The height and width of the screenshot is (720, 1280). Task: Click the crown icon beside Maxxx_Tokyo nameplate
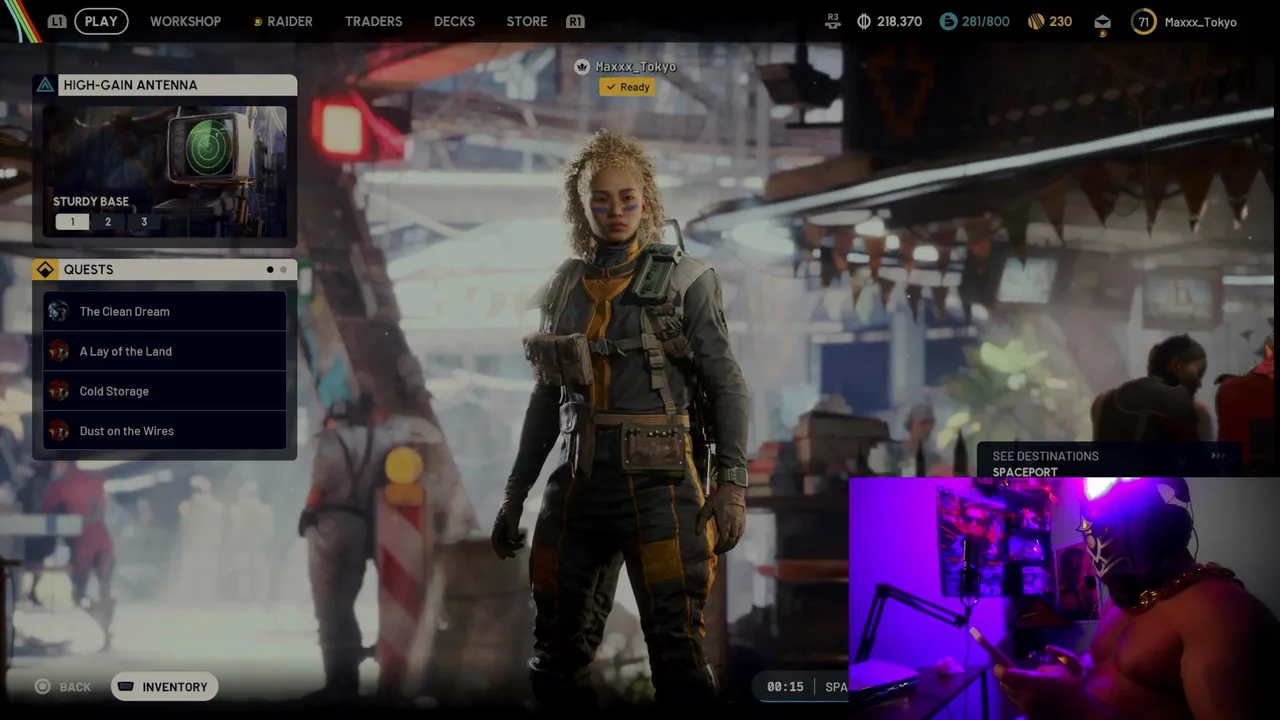tap(582, 66)
